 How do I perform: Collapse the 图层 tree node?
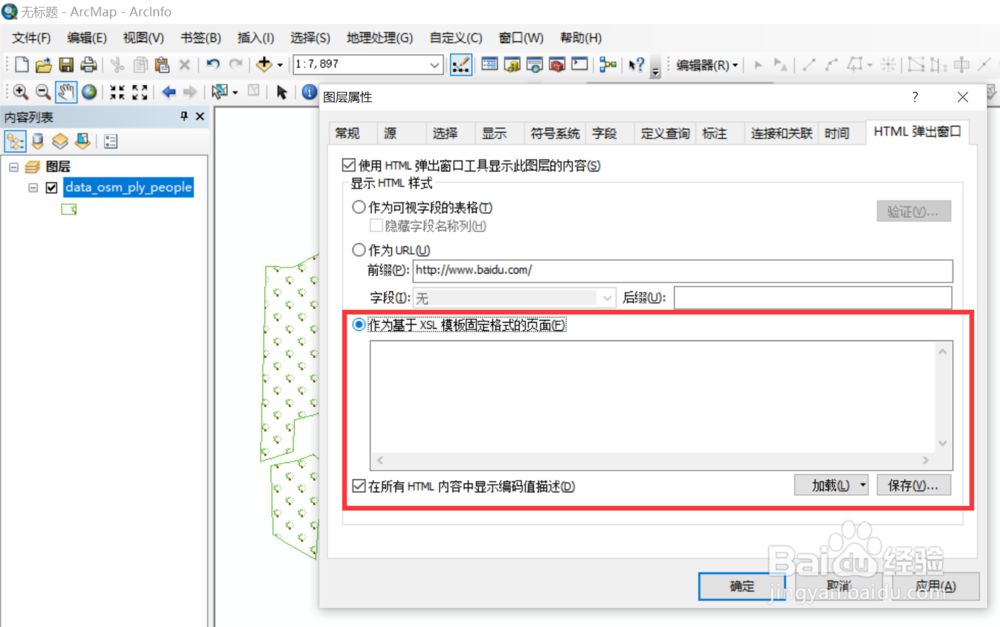click(x=15, y=166)
